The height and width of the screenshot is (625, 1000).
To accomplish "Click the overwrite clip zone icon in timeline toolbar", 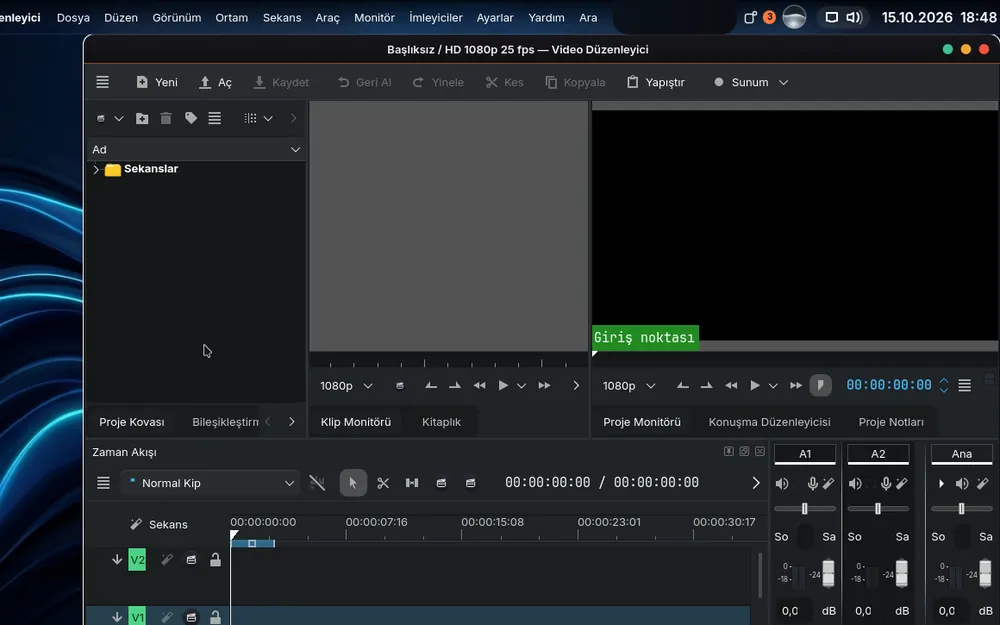I will click(x=471, y=483).
